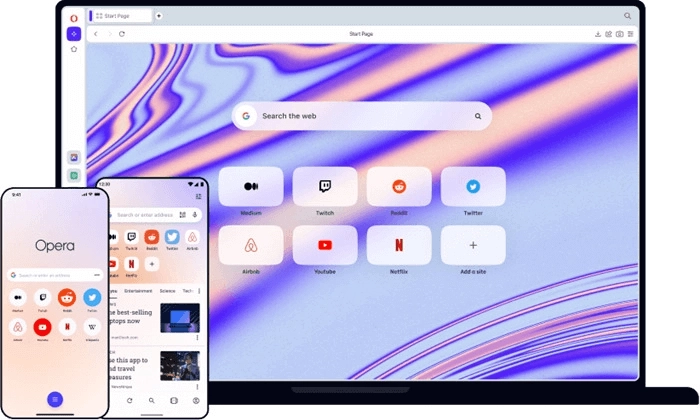
Task: Open a new tab with the plus button
Action: 158,16
